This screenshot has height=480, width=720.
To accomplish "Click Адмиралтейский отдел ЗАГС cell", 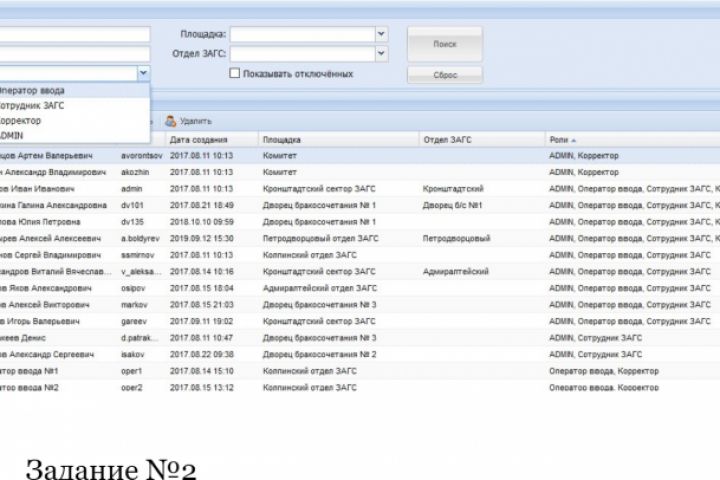I will 320,288.
